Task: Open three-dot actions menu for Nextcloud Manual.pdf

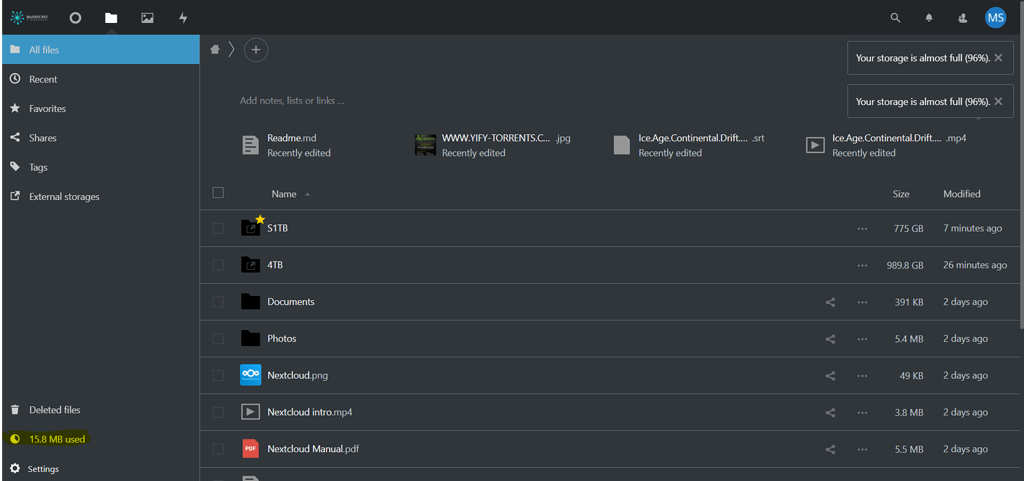Action: (863, 450)
